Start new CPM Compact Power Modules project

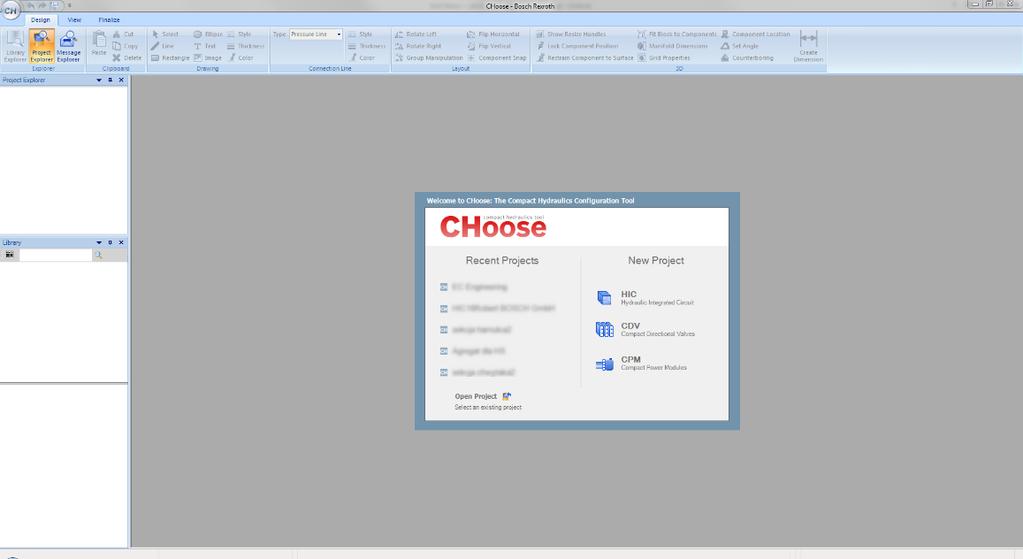click(641, 363)
